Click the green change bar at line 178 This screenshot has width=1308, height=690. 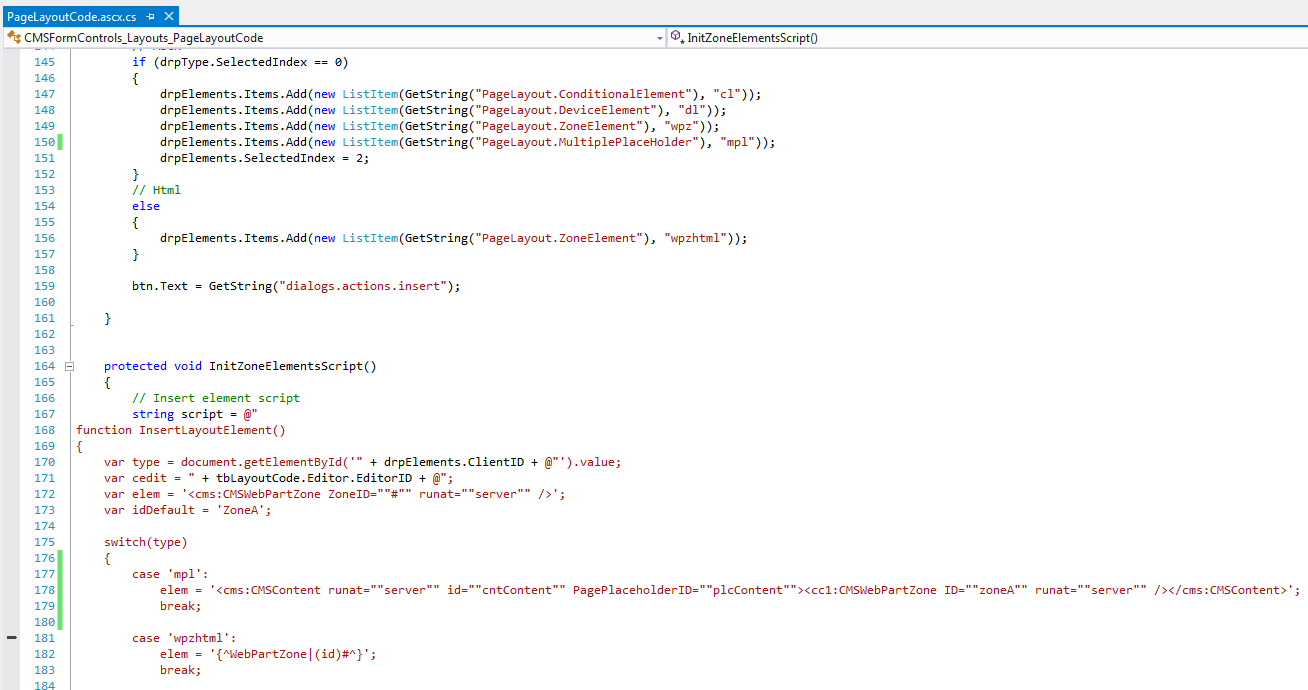(x=61, y=590)
